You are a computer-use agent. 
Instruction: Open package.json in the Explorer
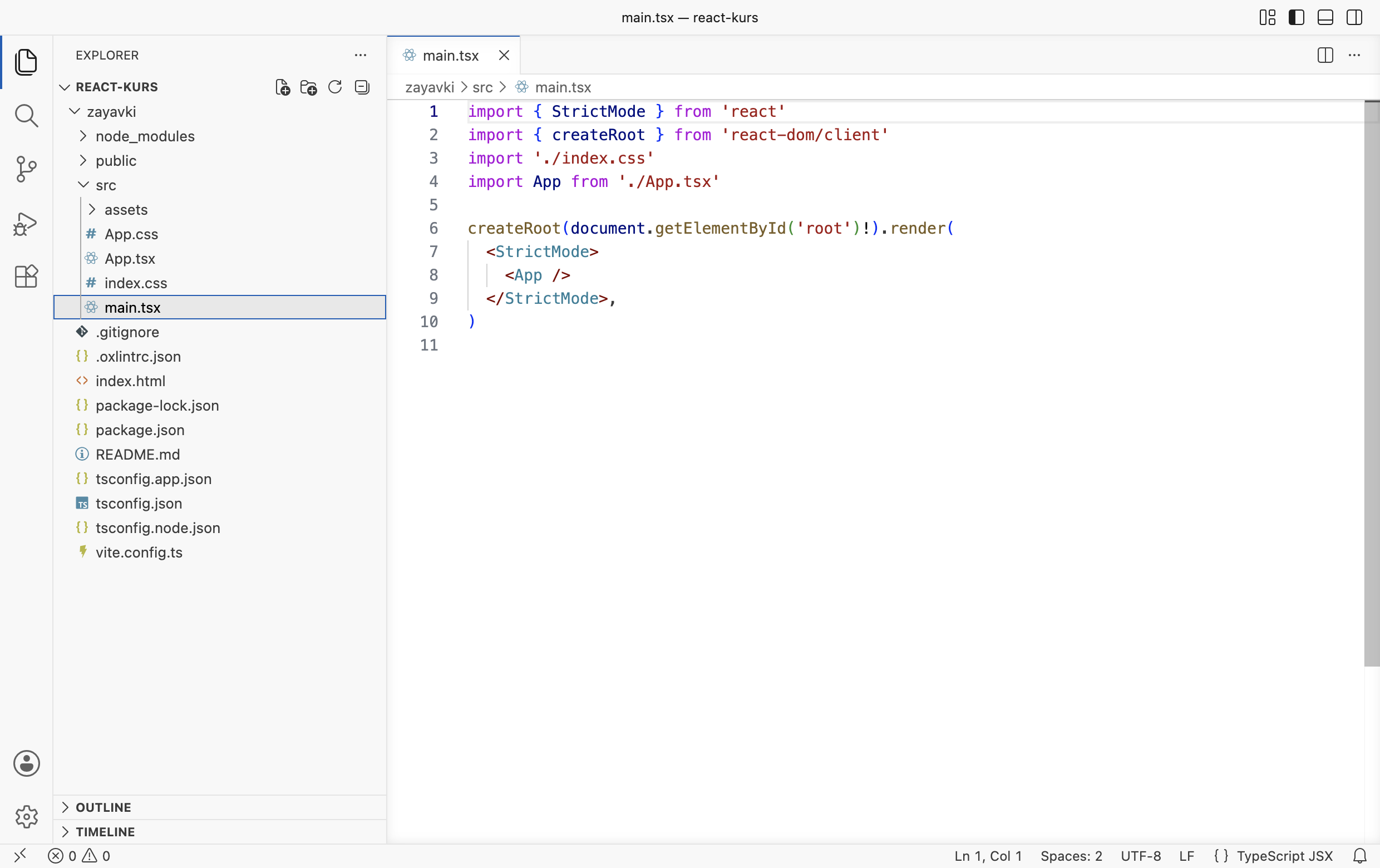(x=220, y=430)
